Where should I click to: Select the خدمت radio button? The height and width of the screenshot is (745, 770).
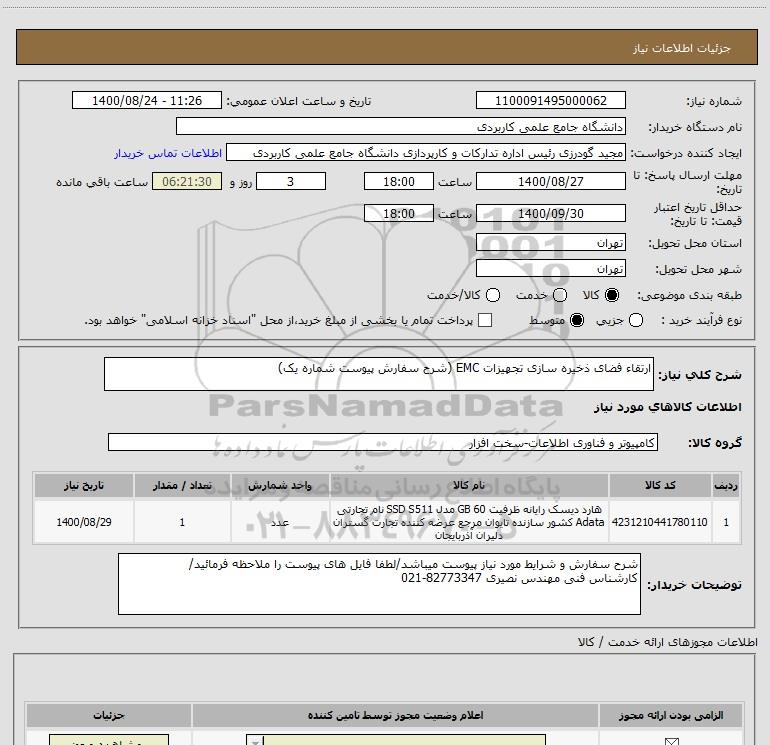560,295
